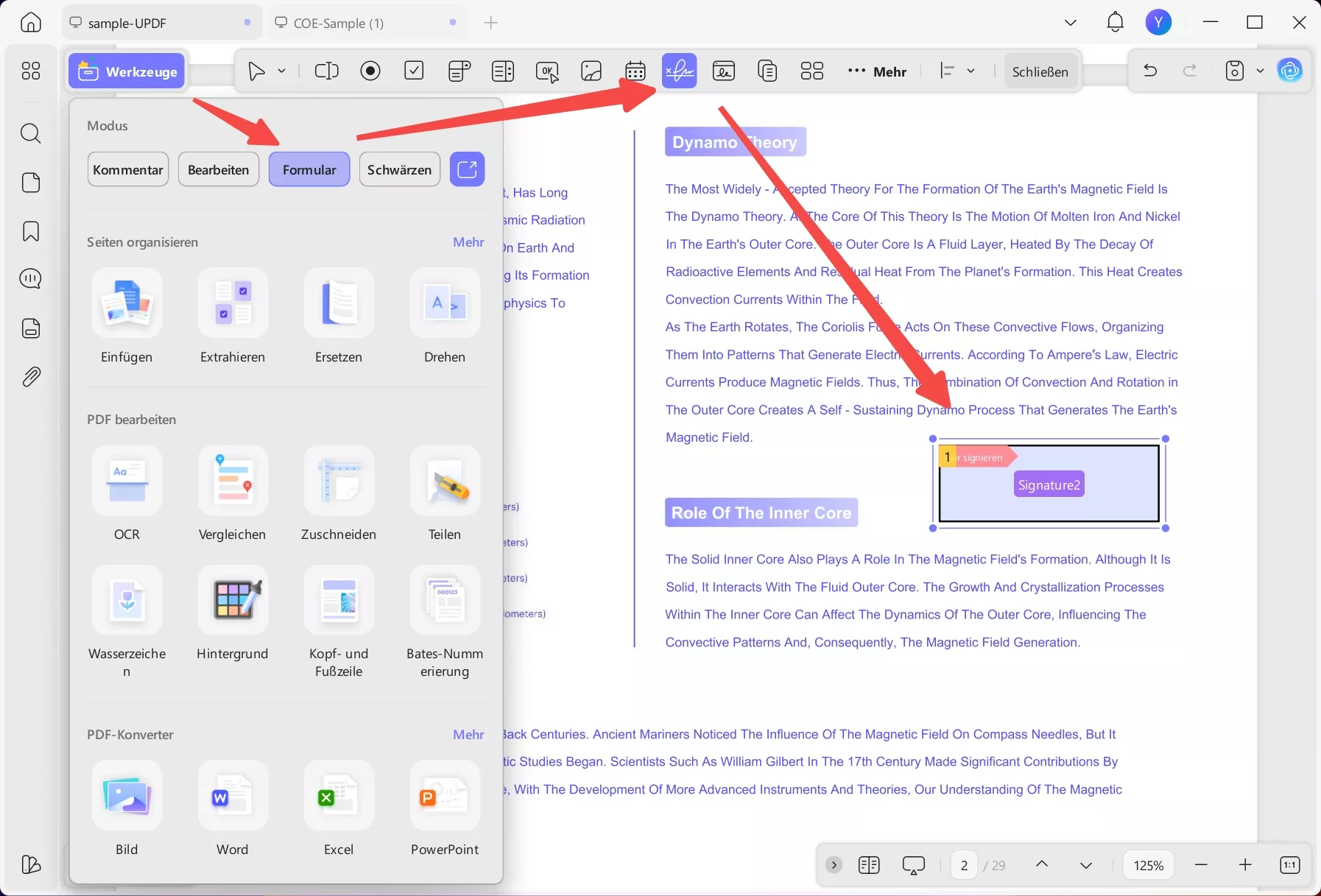Open the Y user account avatar
Screen dimensions: 1321x896
(1159, 22)
